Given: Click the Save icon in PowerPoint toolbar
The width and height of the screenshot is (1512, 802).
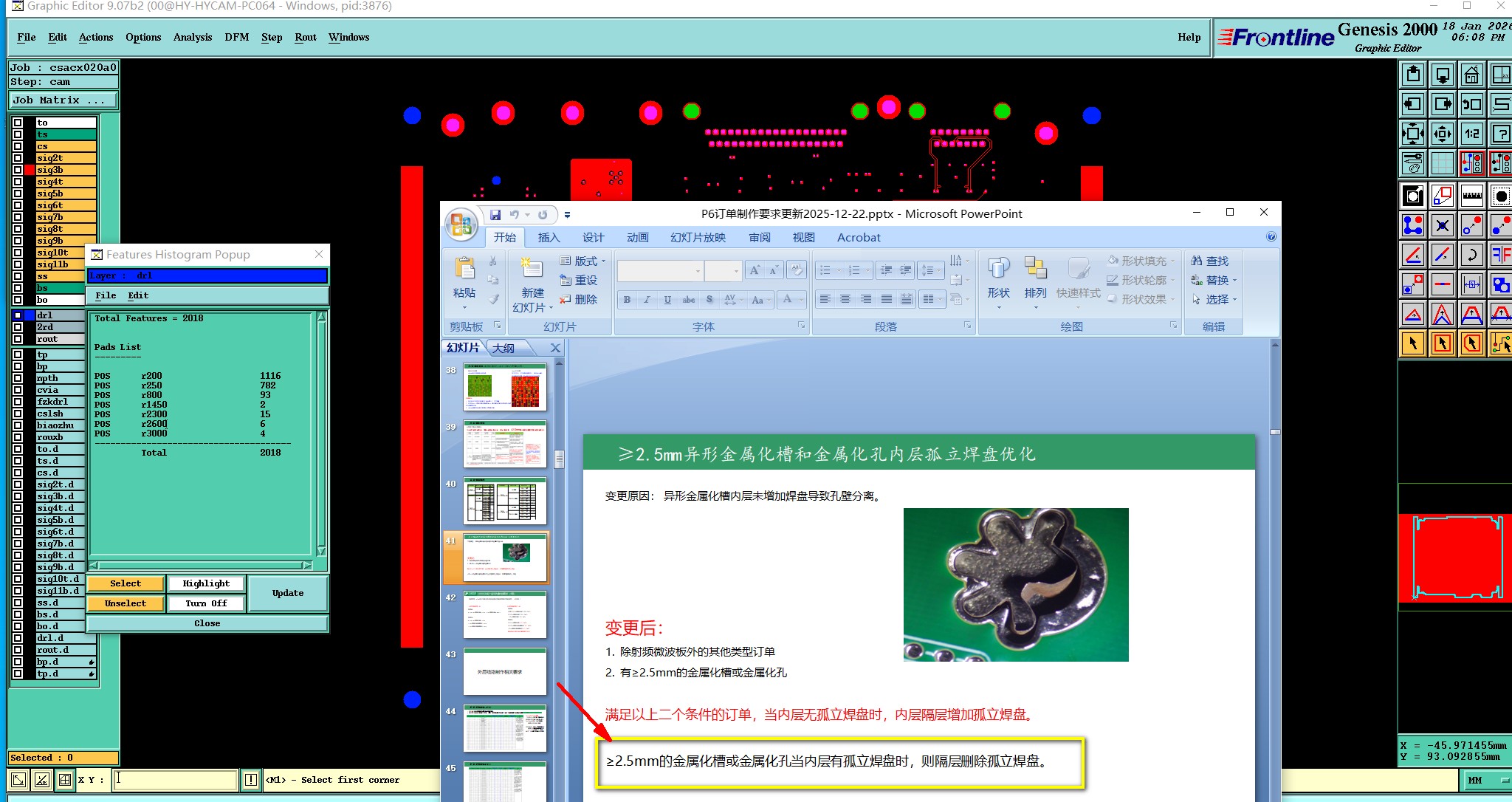Looking at the screenshot, I should pyautogui.click(x=495, y=215).
